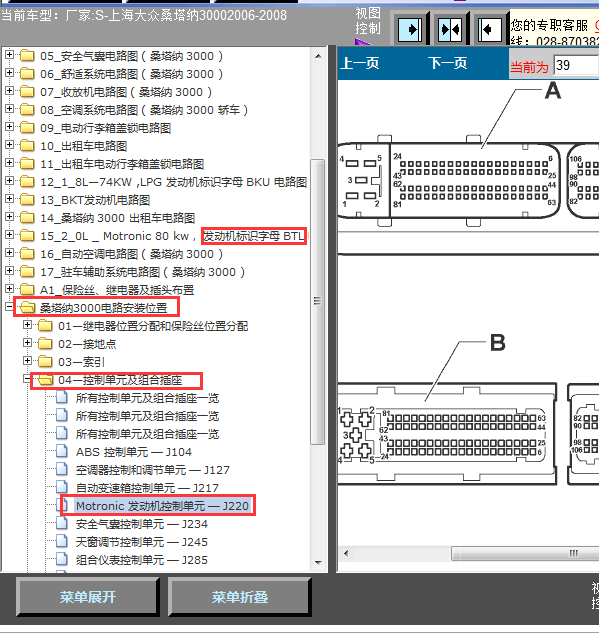Click the converging-arrows view control icon
Image resolution: width=599 pixels, height=633 pixels.
pos(450,29)
